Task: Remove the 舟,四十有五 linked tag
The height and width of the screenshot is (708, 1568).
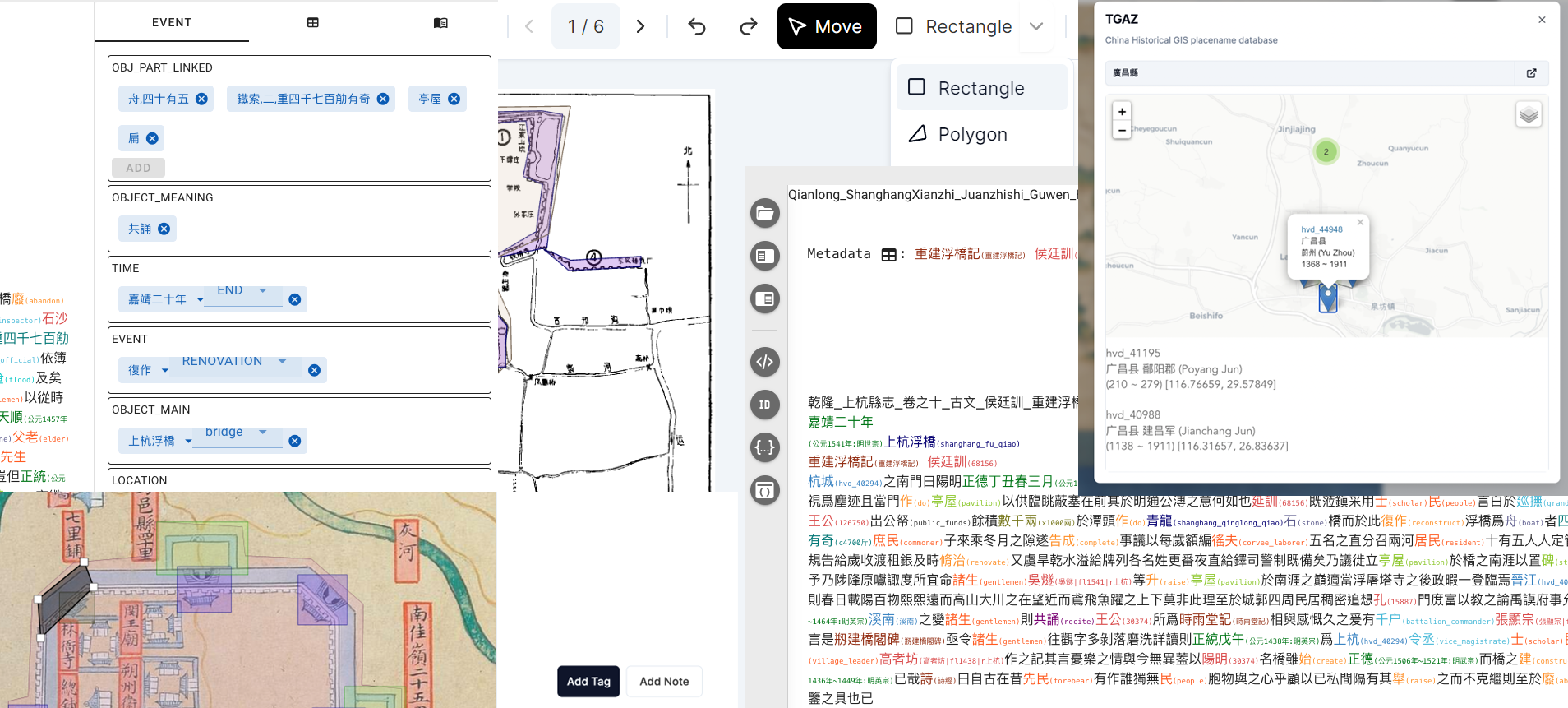Action: click(x=202, y=99)
